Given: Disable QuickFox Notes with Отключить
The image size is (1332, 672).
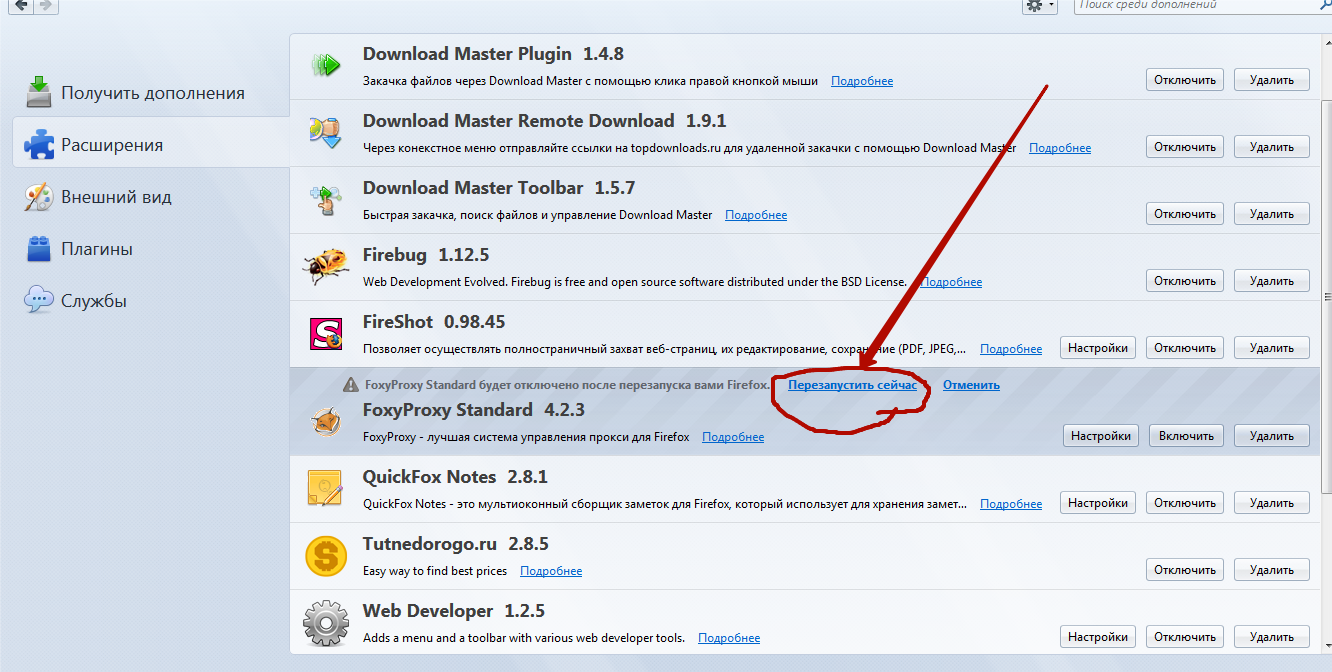Looking at the screenshot, I should [x=1184, y=503].
